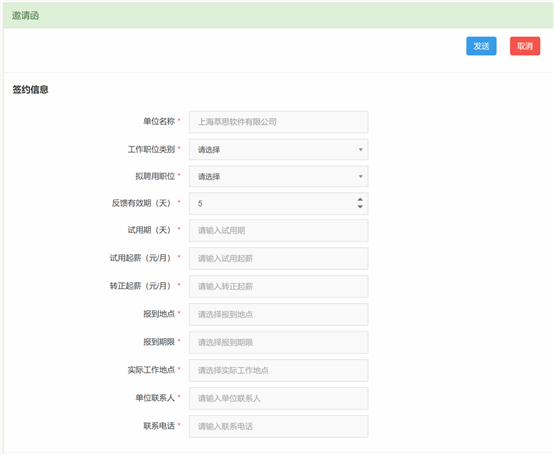Image resolution: width=554 pixels, height=455 pixels.
Task: Click the 单位名称 input field
Action: [x=278, y=122]
